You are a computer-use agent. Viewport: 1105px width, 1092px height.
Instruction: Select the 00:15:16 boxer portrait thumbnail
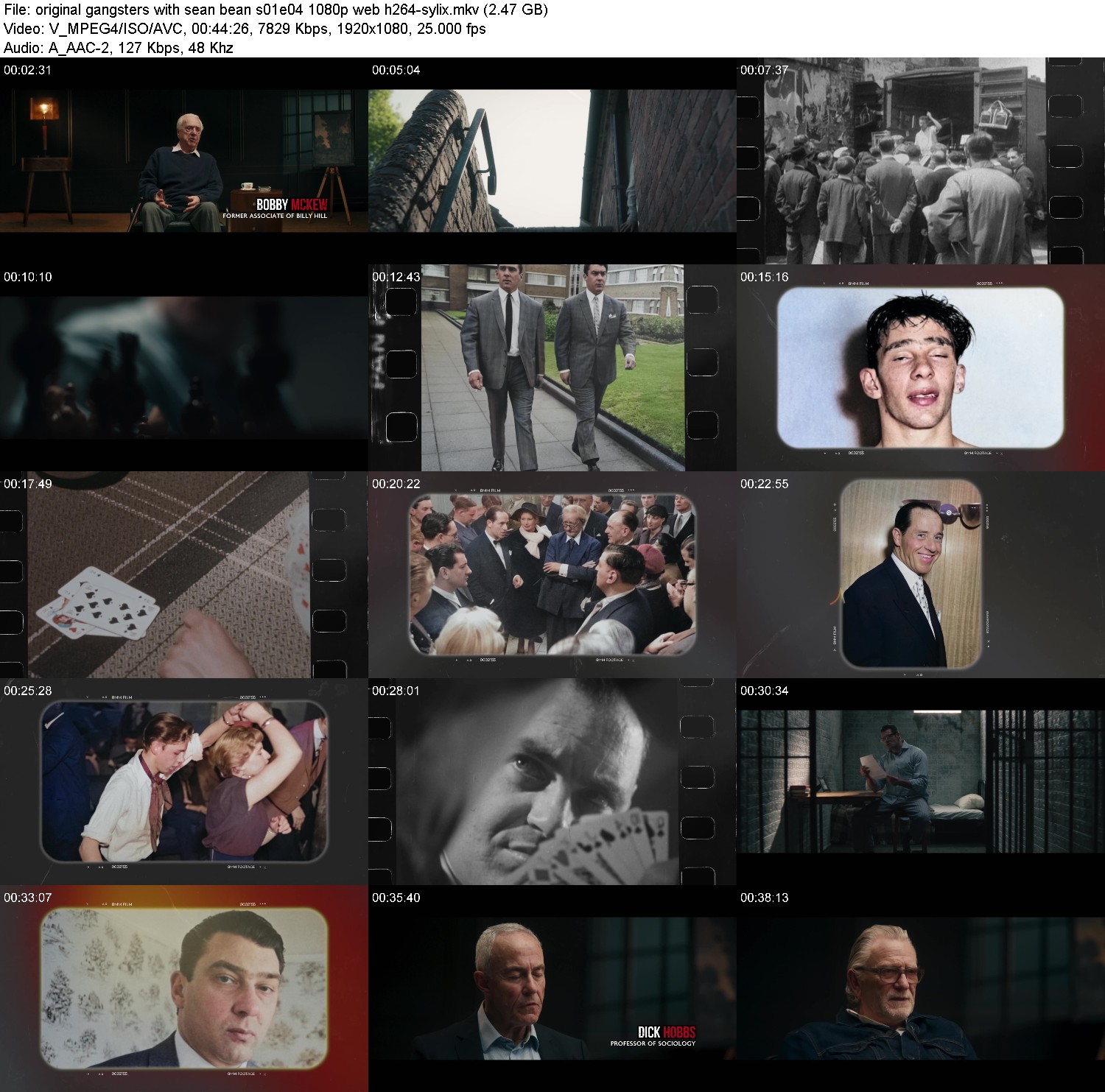(x=921, y=368)
